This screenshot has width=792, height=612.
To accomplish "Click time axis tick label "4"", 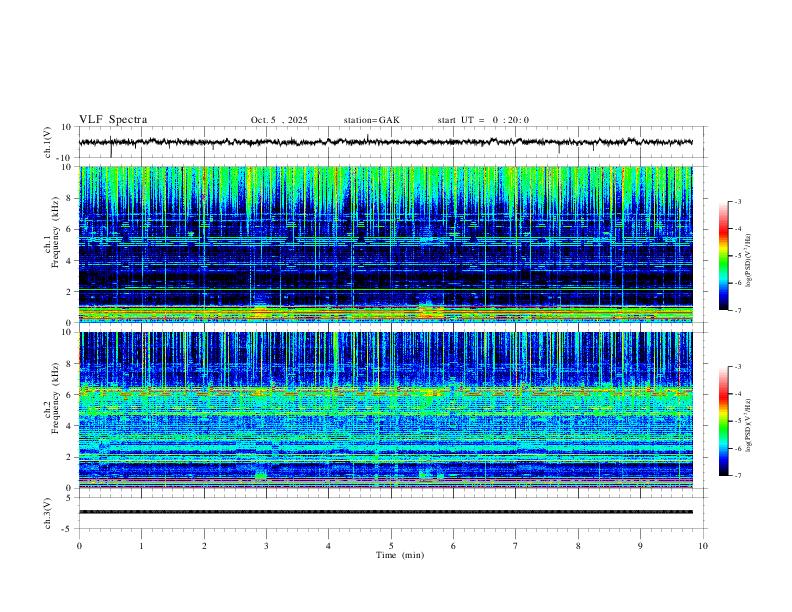I will coord(329,546).
